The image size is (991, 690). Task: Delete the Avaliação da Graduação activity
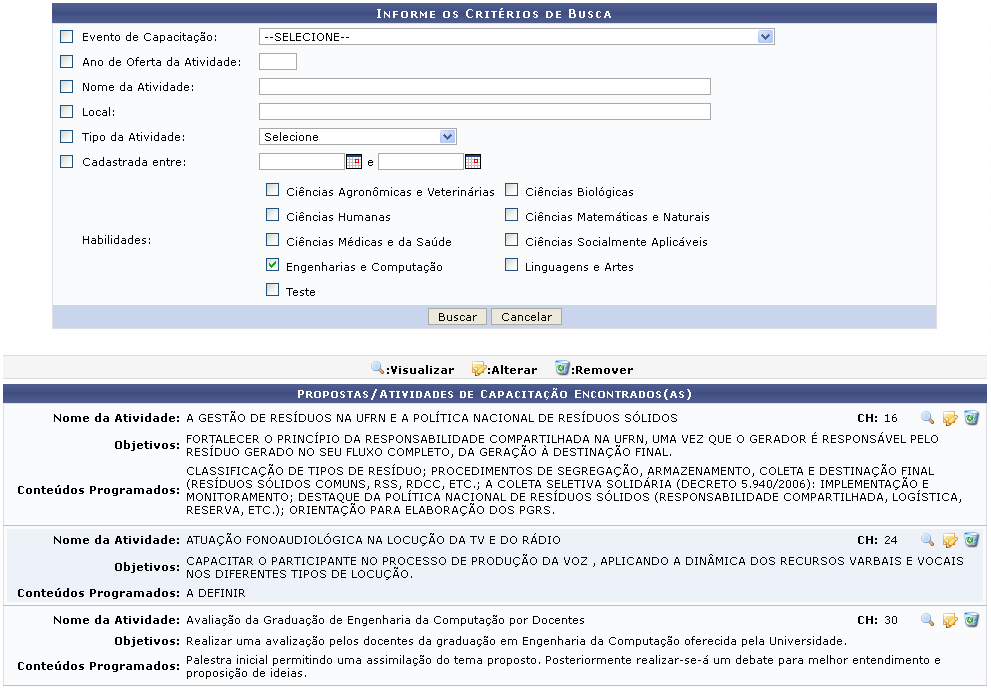(971, 620)
